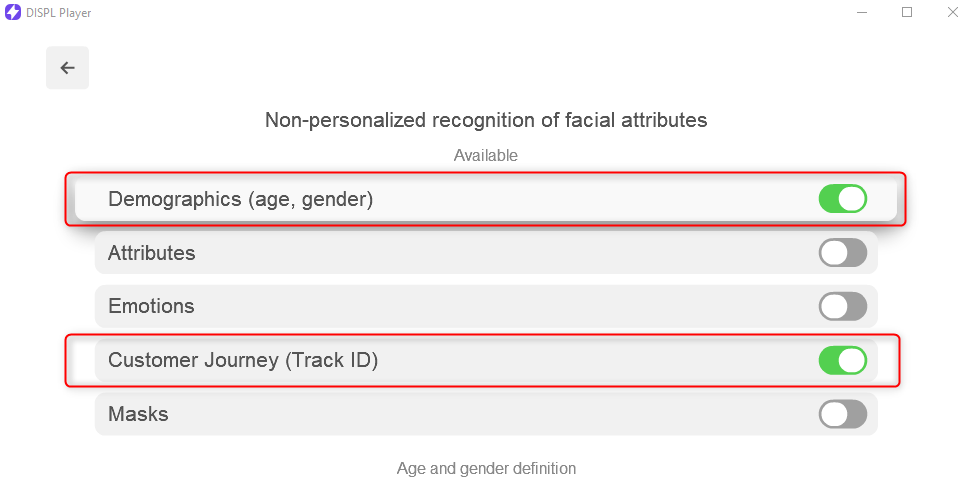This screenshot has width=973, height=493.
Task: Go back using the left arrow button
Action: click(x=67, y=68)
